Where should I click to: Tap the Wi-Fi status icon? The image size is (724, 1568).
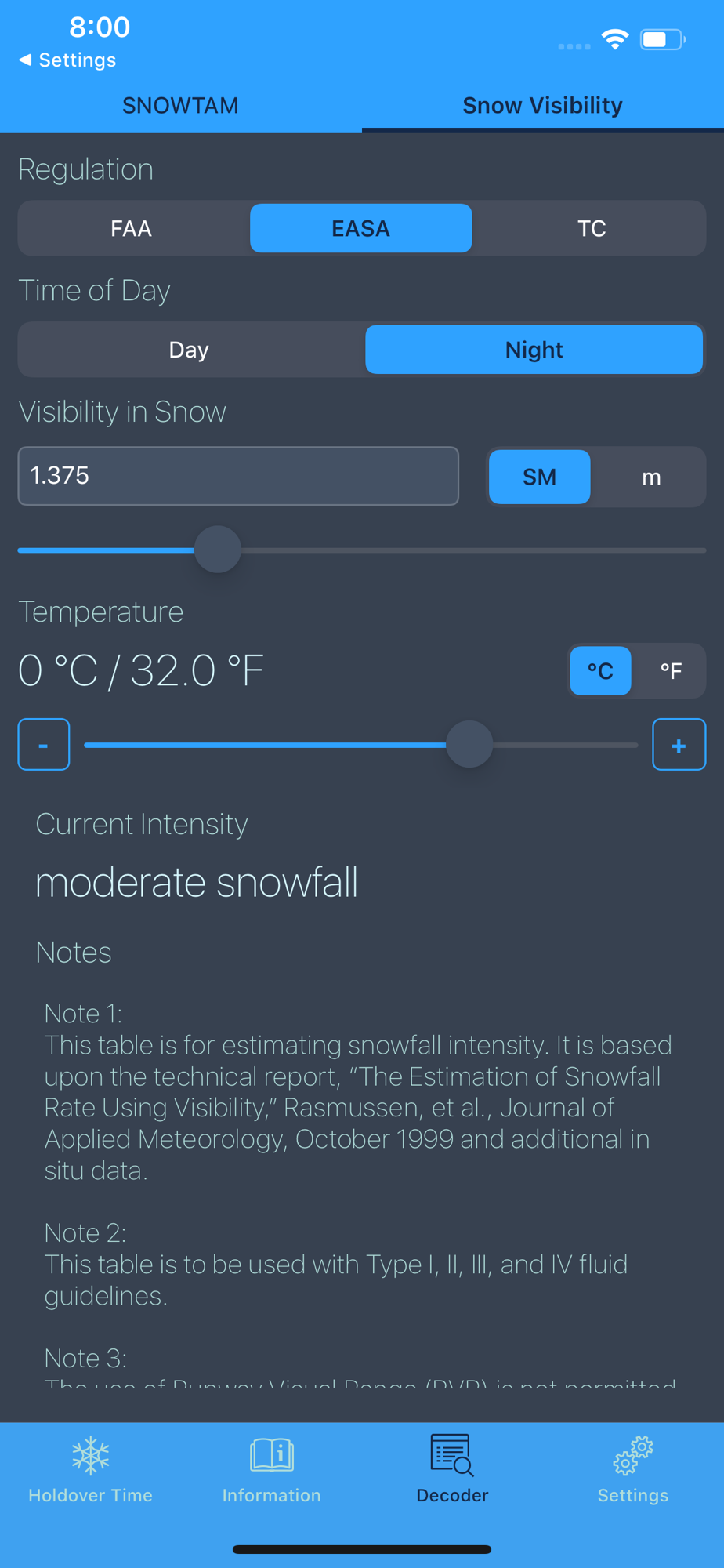[615, 39]
